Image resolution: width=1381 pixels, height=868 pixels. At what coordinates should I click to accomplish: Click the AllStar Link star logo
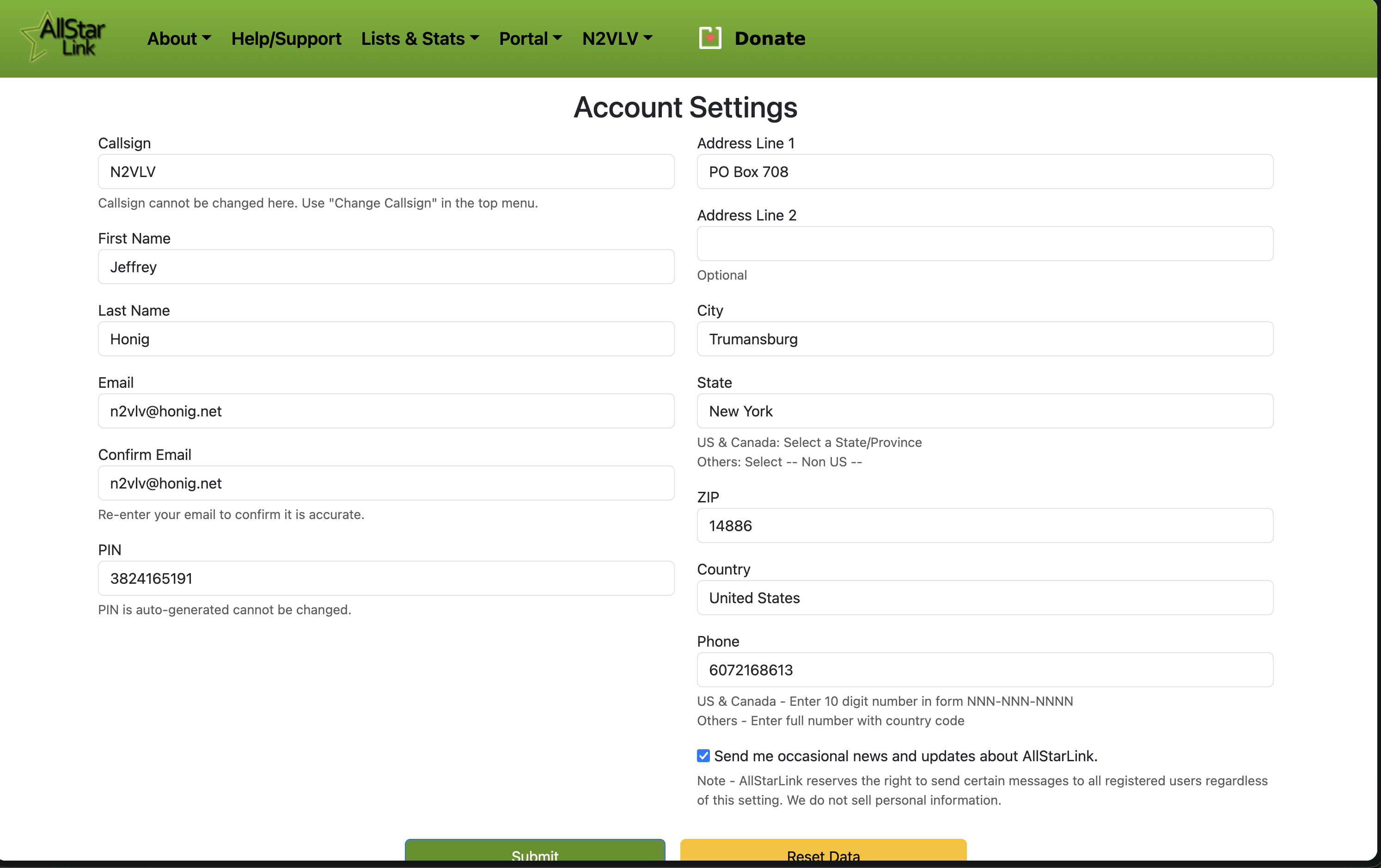62,37
